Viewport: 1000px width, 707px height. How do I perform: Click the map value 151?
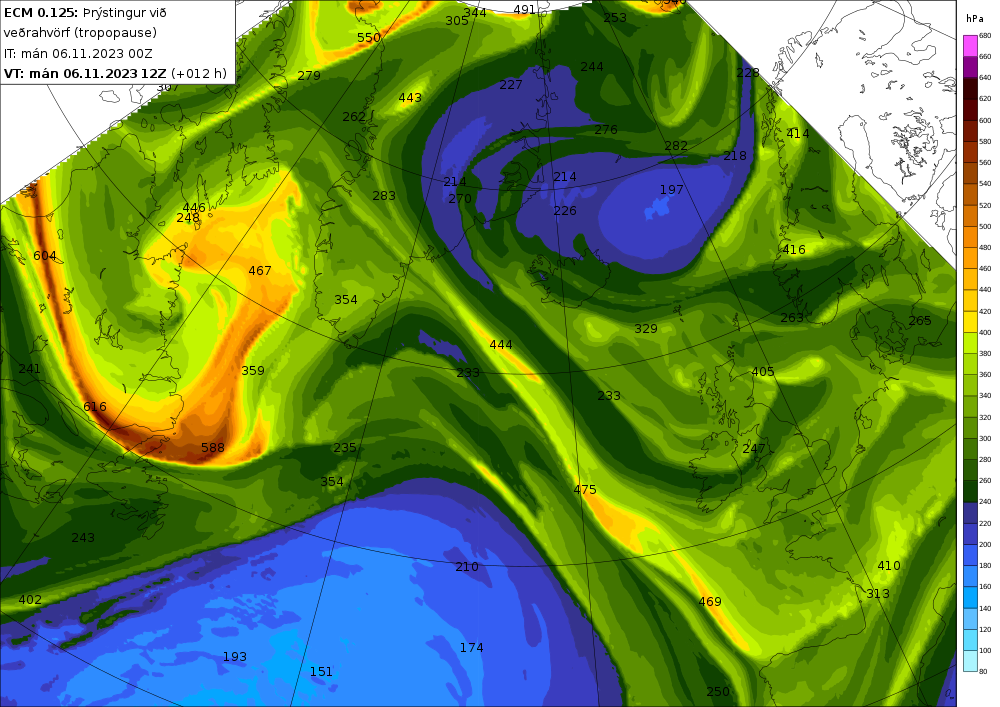click(321, 672)
